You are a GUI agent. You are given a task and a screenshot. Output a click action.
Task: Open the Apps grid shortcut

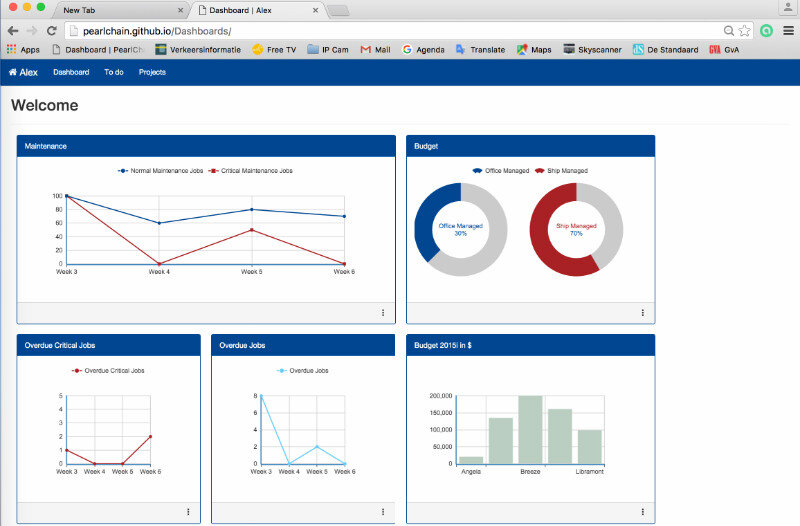[23, 49]
